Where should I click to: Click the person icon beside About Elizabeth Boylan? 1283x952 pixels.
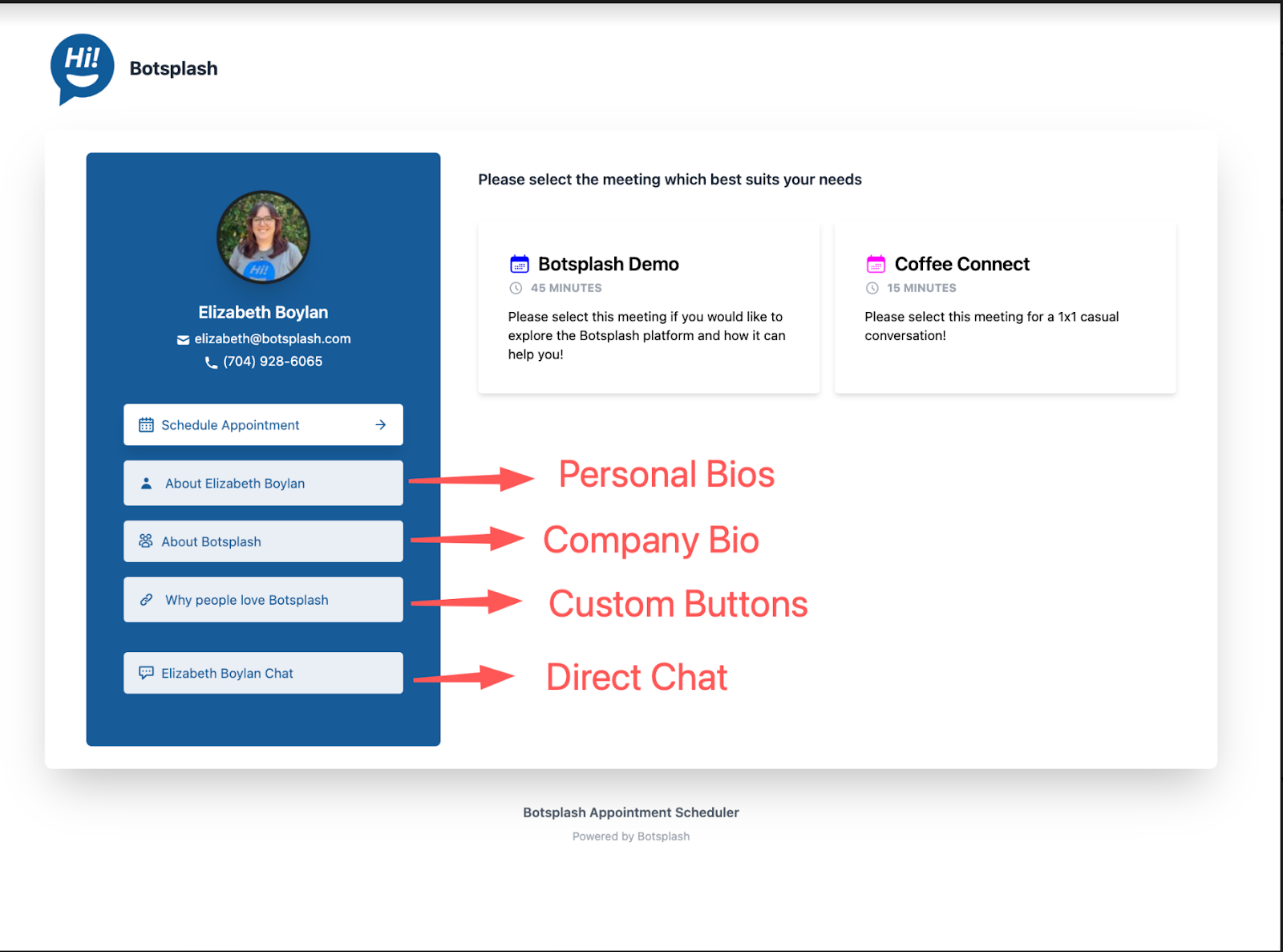(146, 483)
